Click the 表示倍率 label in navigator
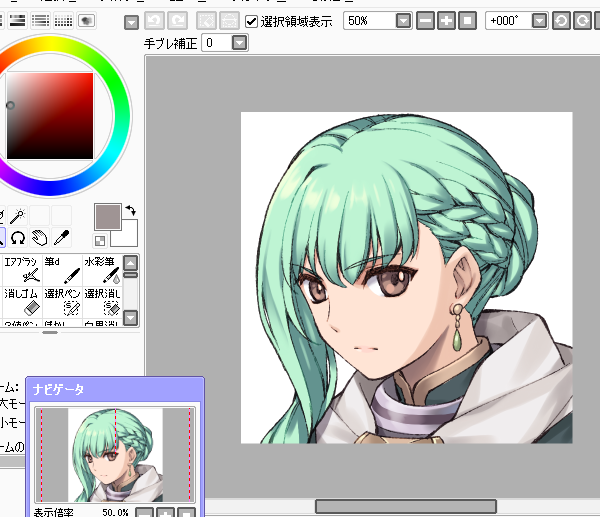Image resolution: width=600 pixels, height=518 pixels. point(53,512)
